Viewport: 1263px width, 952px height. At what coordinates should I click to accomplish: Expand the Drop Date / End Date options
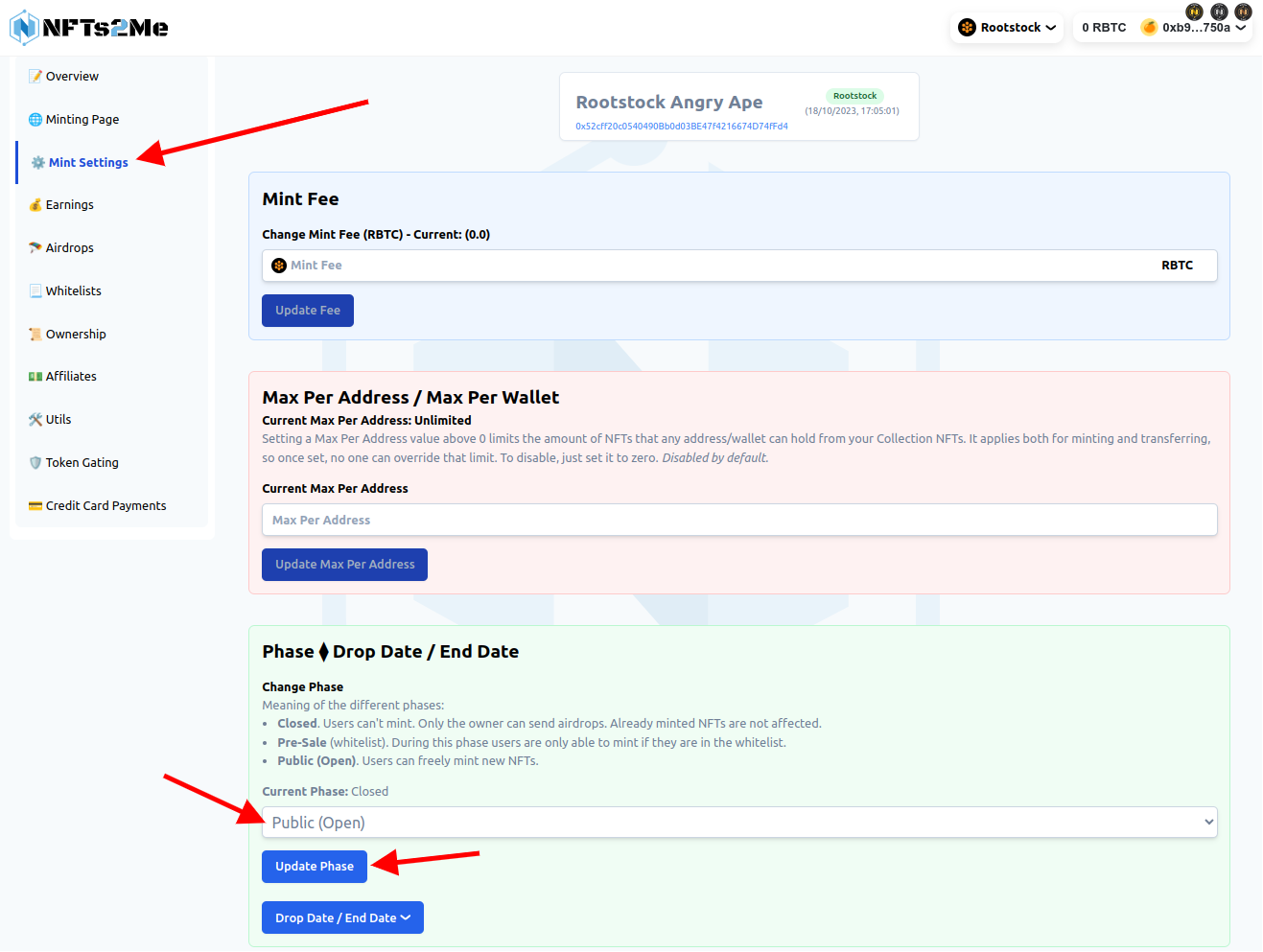[x=342, y=917]
